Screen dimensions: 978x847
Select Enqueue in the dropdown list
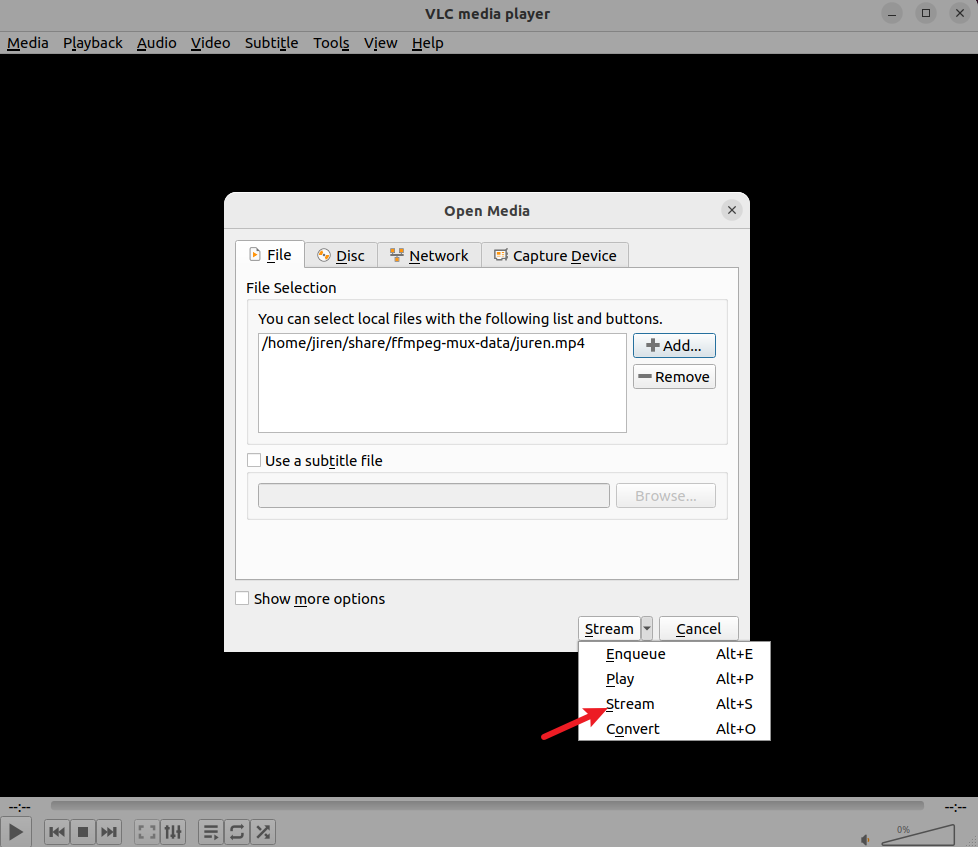coord(635,654)
